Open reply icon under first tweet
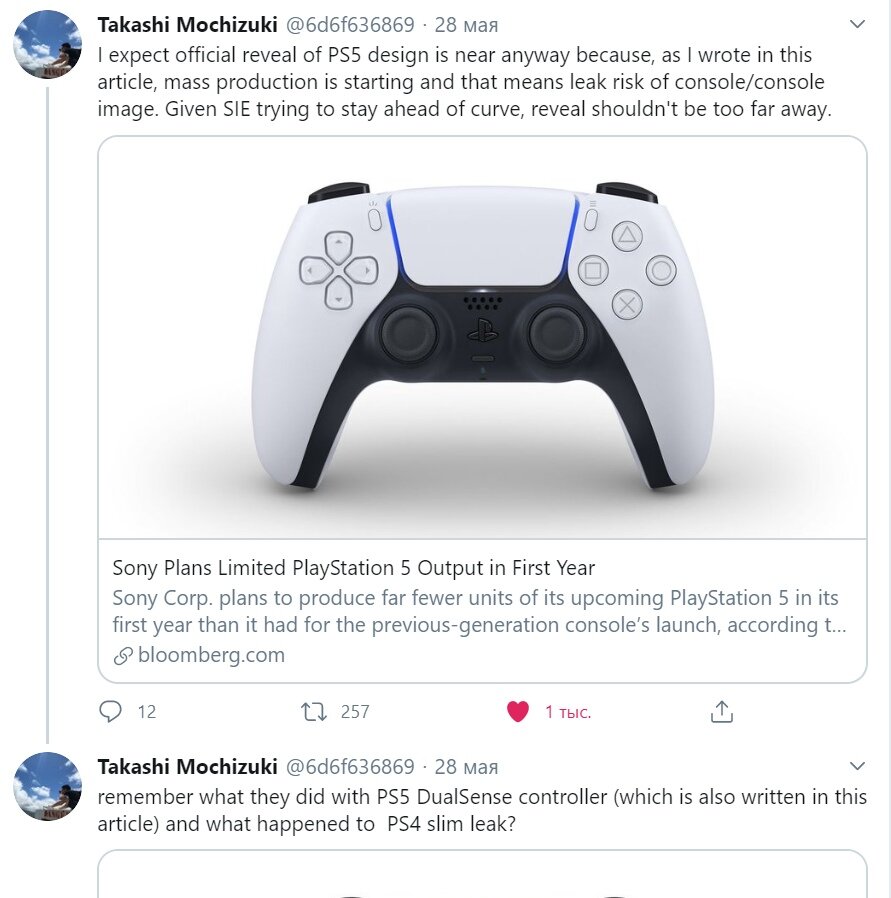The image size is (891, 898). [x=110, y=711]
